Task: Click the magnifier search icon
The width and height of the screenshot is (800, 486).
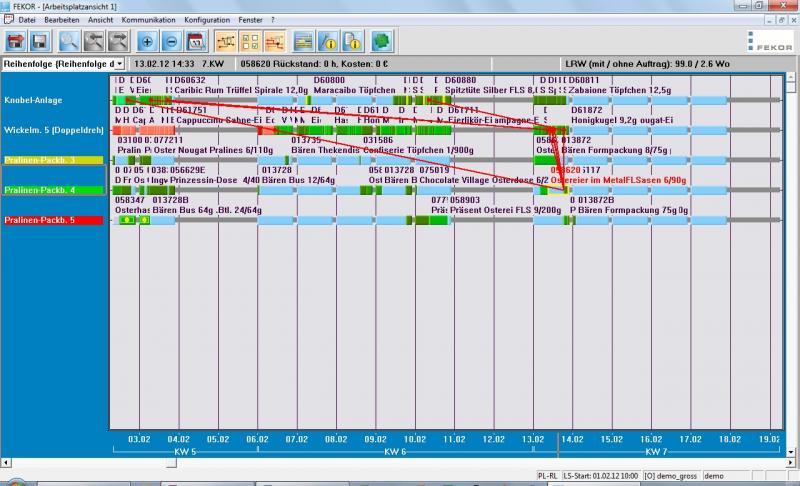Action: click(69, 41)
